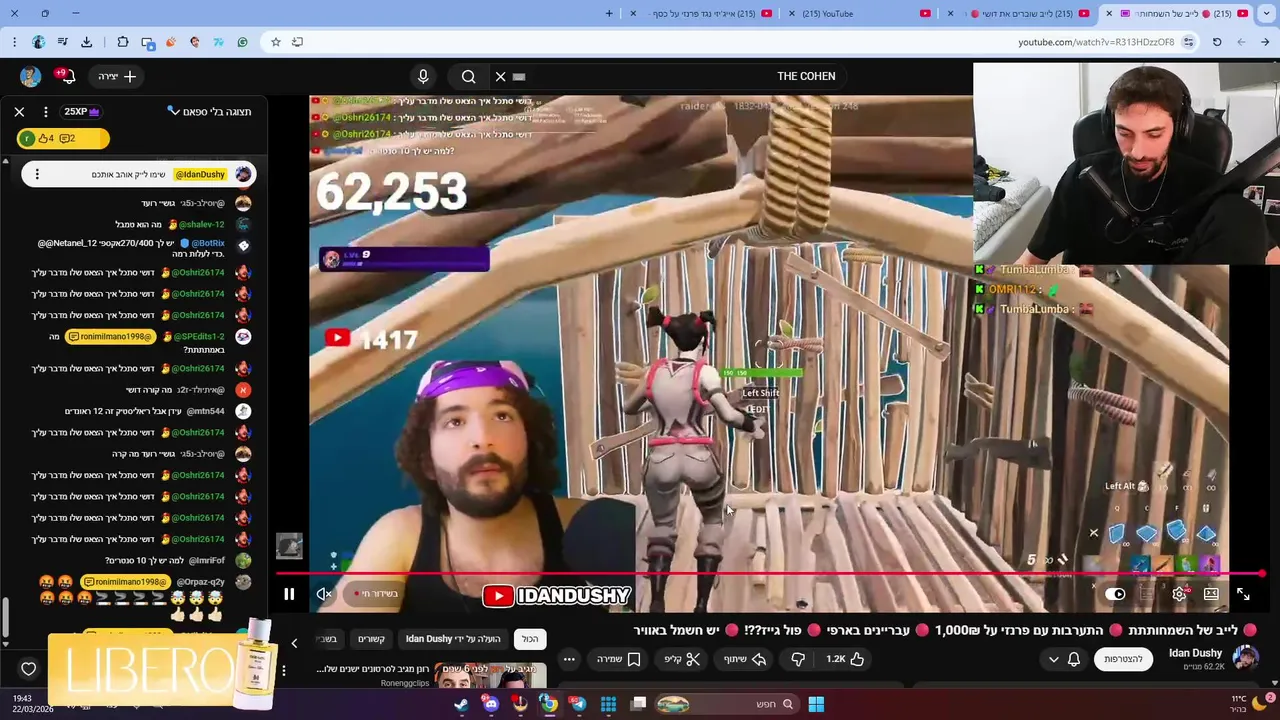Select the 'הועלה על ידי Idan Dushy' chip
Image resolution: width=1280 pixels, height=720 pixels.
point(453,639)
